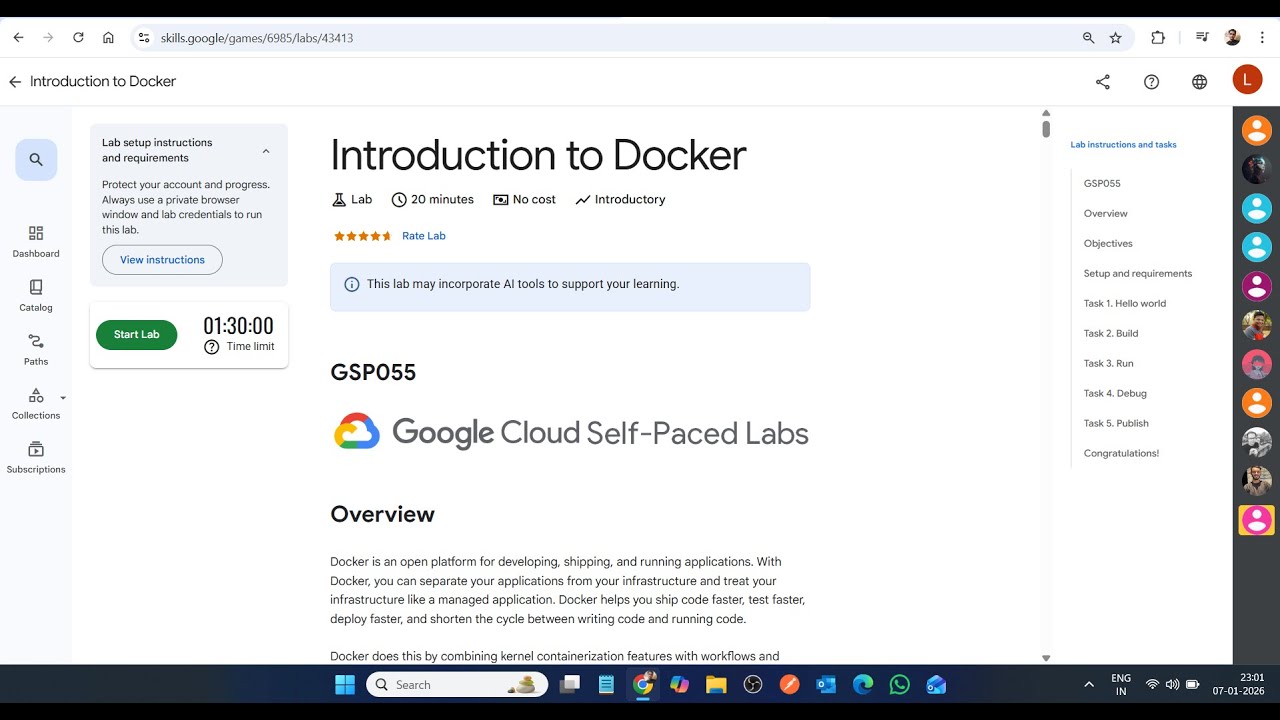Viewport: 1280px width, 720px height.
Task: Jump to GSP055 in the lab outline
Action: [1102, 184]
